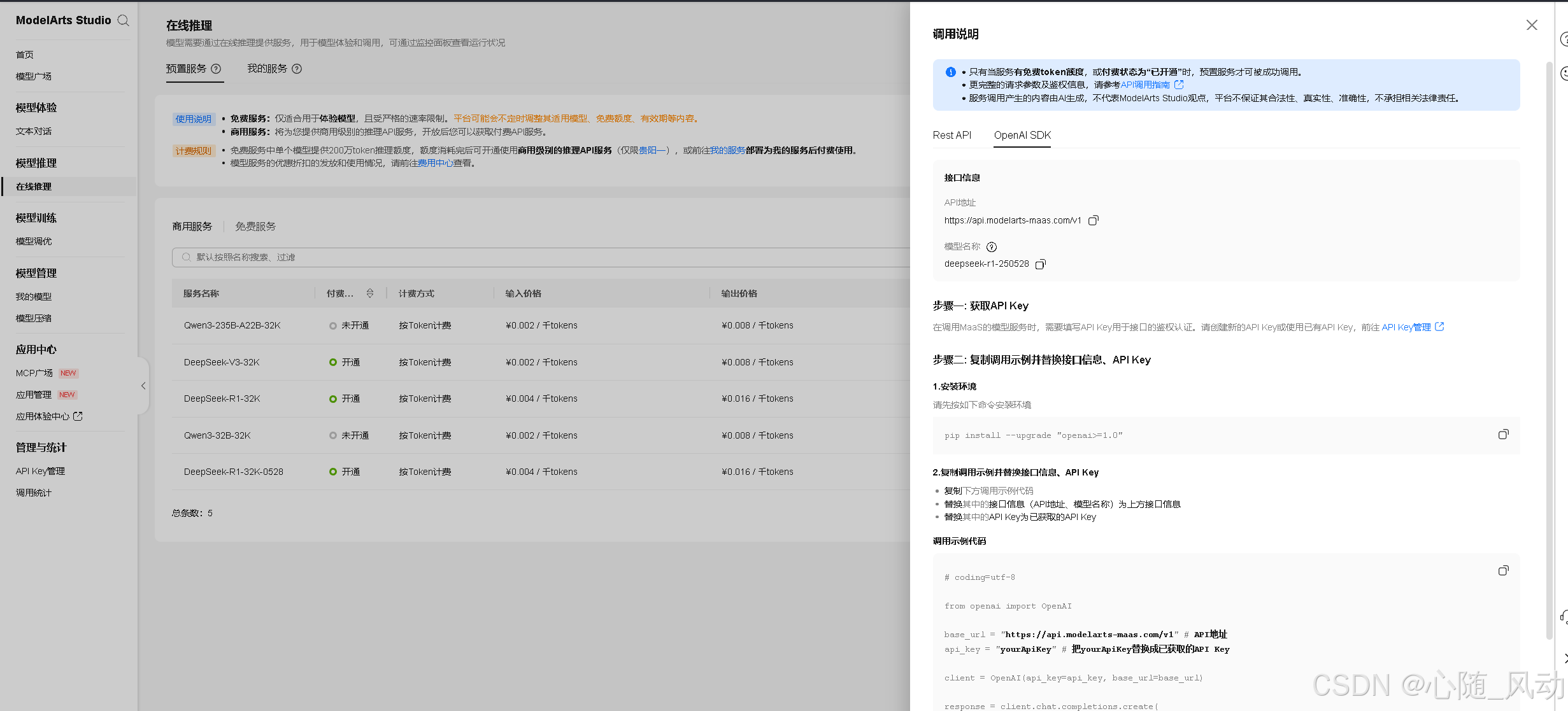Collapse the left sidebar with arrow handle
The height and width of the screenshot is (711, 1568).
[143, 386]
